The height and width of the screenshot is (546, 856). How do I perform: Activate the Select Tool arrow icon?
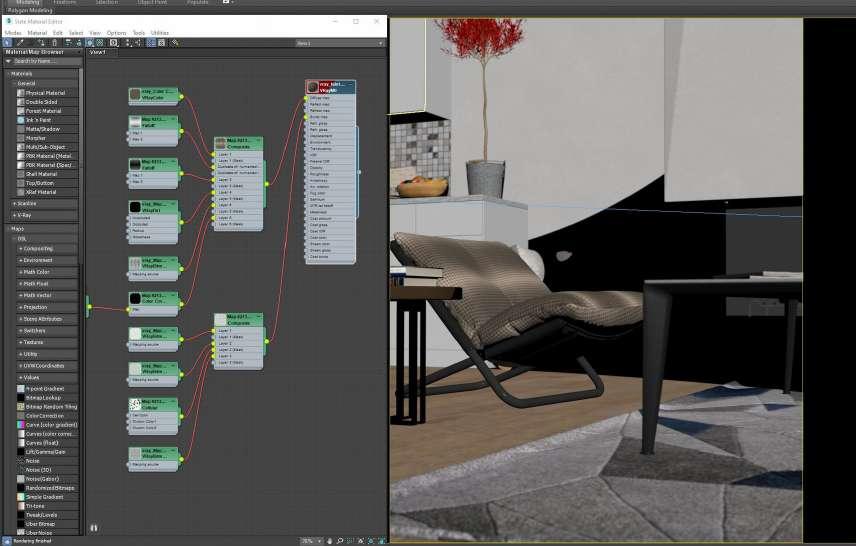pyautogui.click(x=7, y=43)
